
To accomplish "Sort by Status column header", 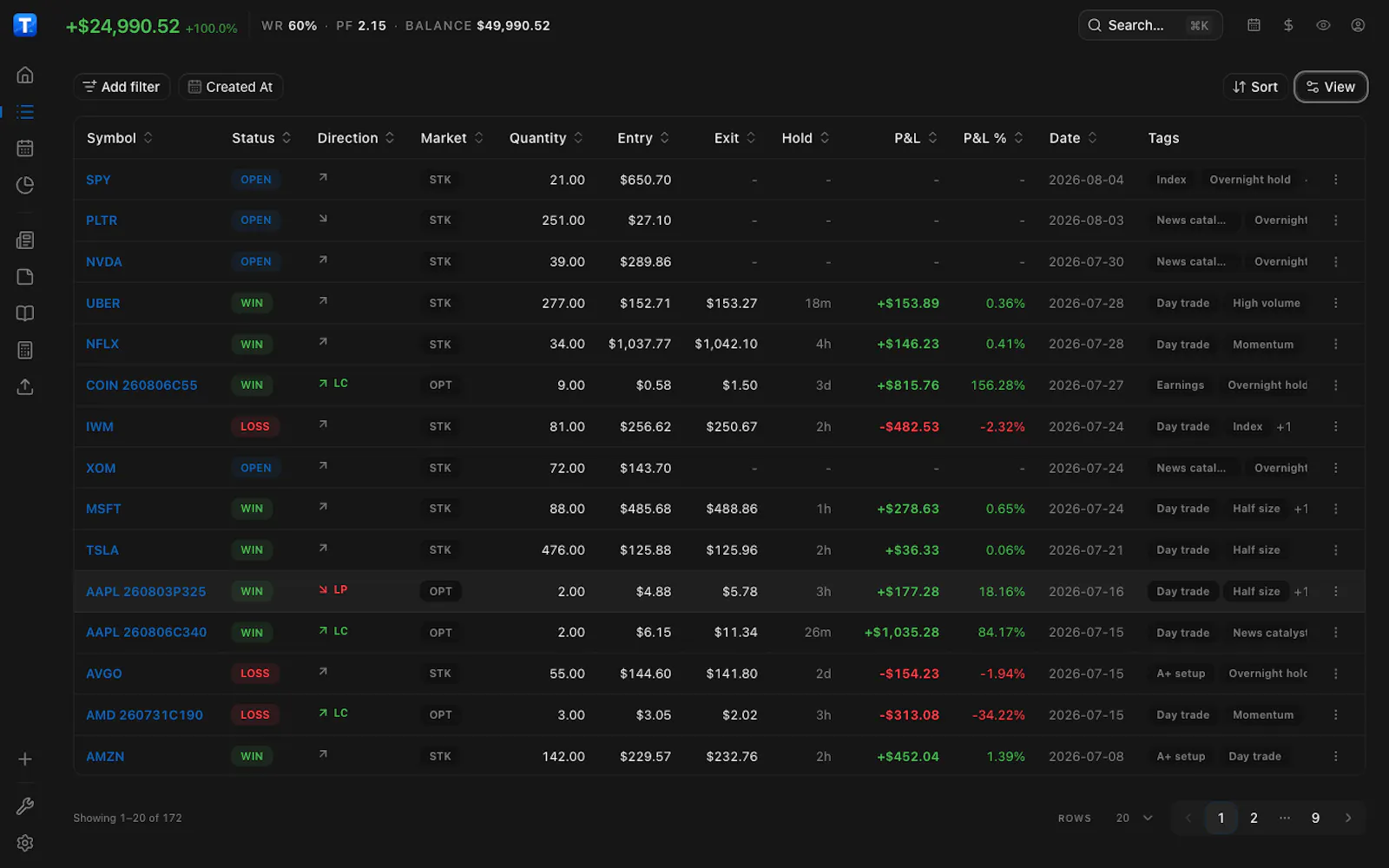I will [261, 138].
